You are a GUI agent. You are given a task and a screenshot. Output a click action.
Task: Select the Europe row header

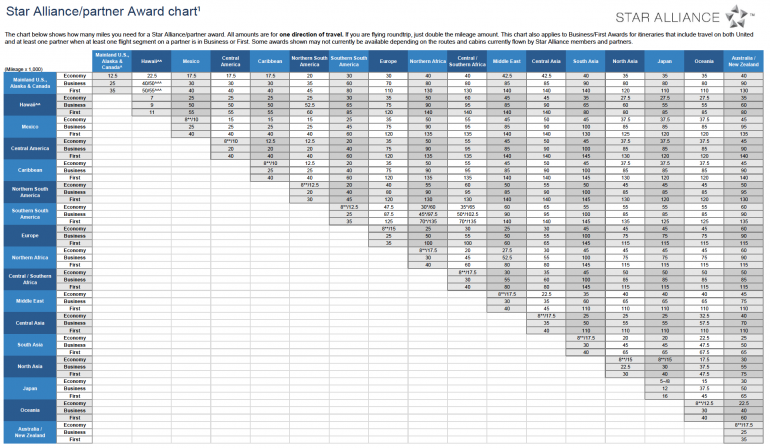pyautogui.click(x=29, y=235)
